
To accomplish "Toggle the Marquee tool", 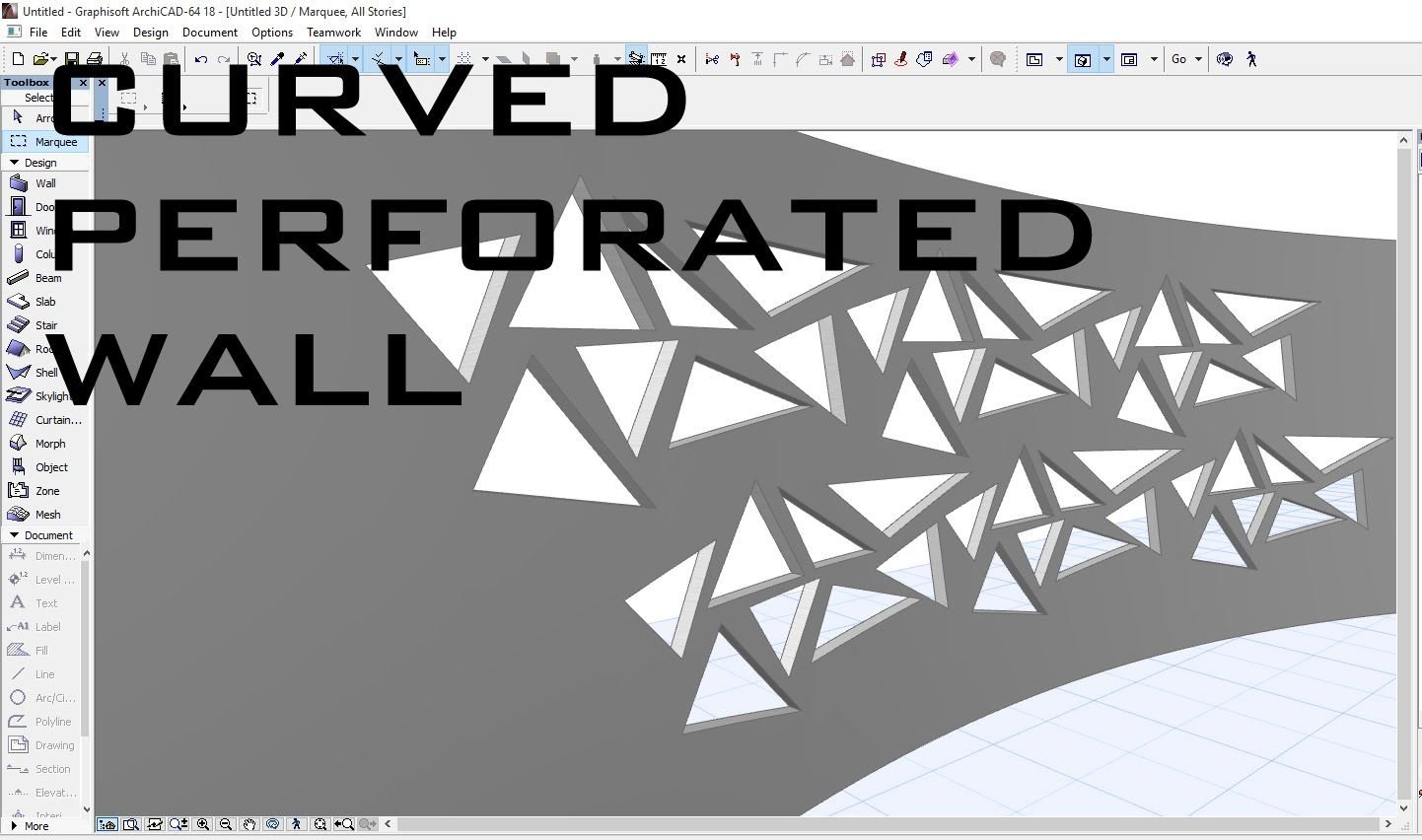I will 45,142.
